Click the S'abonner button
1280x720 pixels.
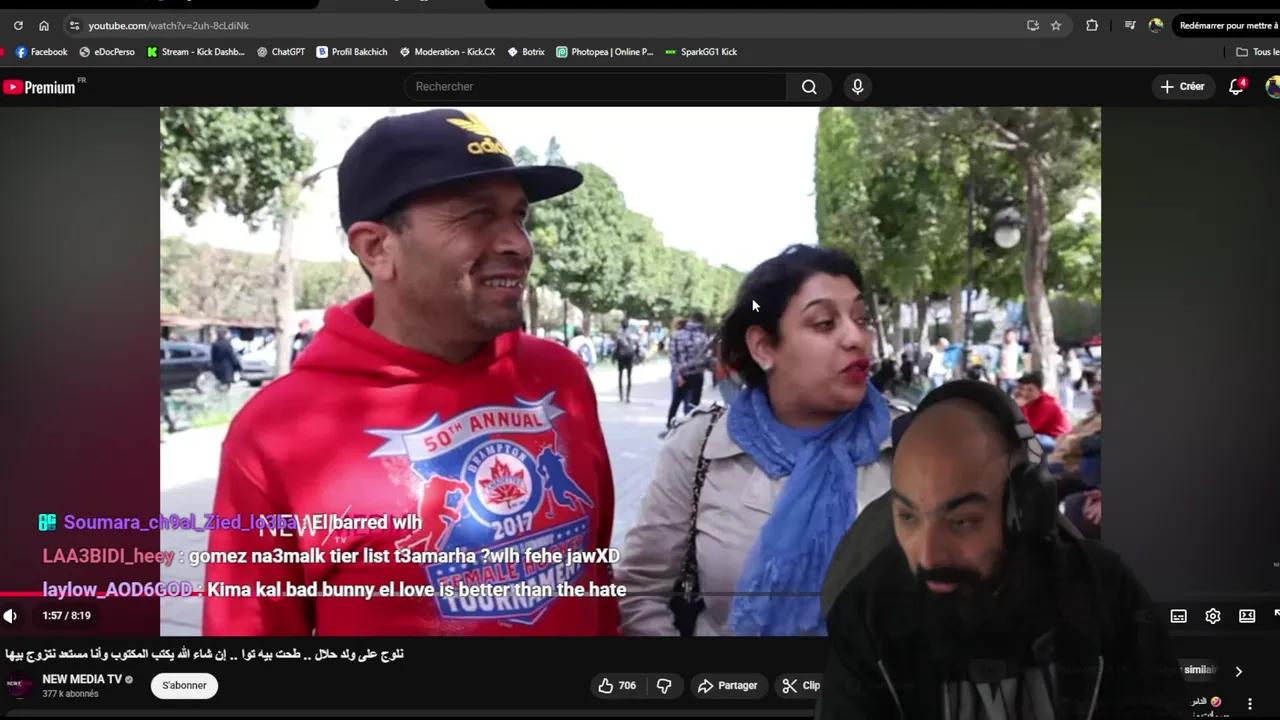[x=184, y=685]
